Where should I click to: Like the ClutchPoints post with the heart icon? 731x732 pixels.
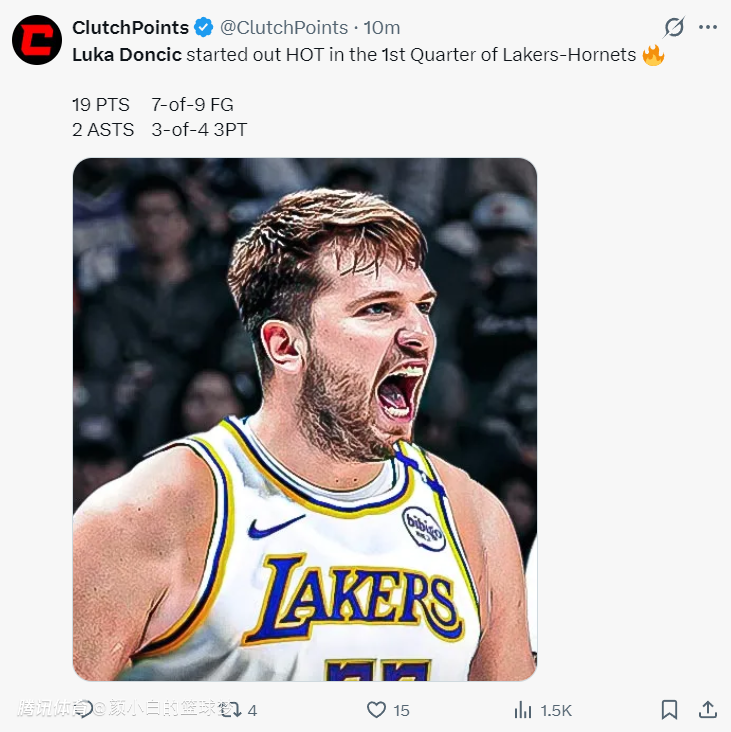[x=376, y=710]
